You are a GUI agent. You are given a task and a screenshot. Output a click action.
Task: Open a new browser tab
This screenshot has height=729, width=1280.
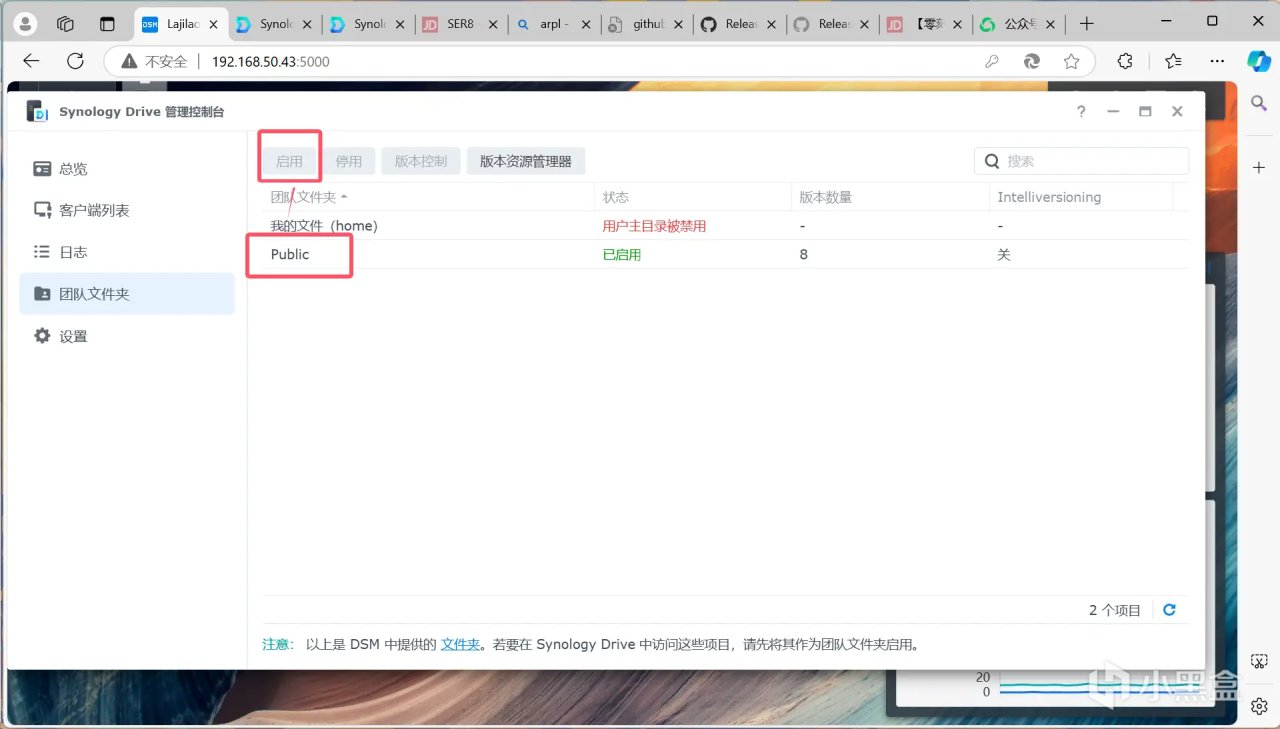click(1087, 24)
